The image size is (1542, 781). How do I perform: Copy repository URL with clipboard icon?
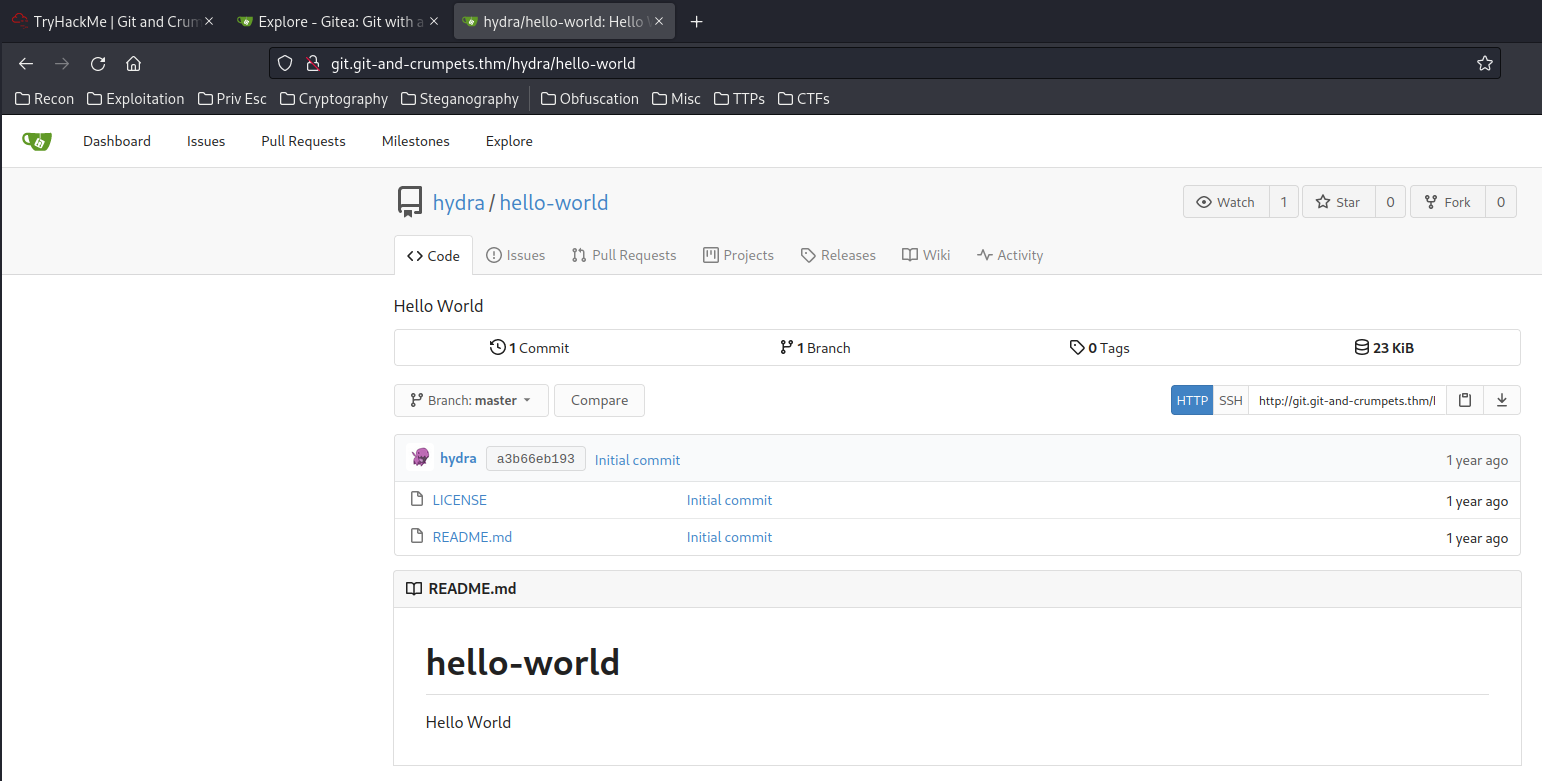(1465, 400)
